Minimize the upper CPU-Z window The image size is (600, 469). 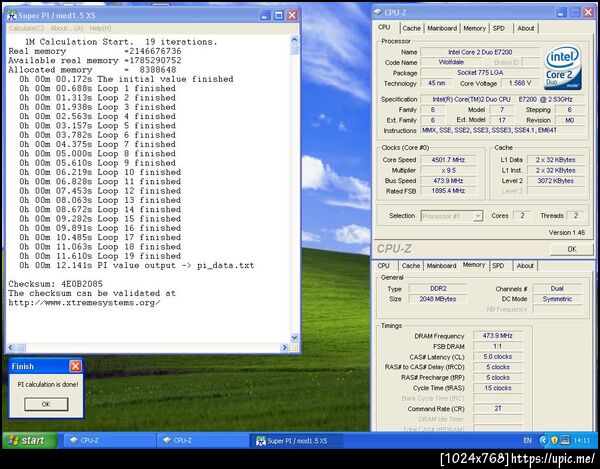click(561, 12)
